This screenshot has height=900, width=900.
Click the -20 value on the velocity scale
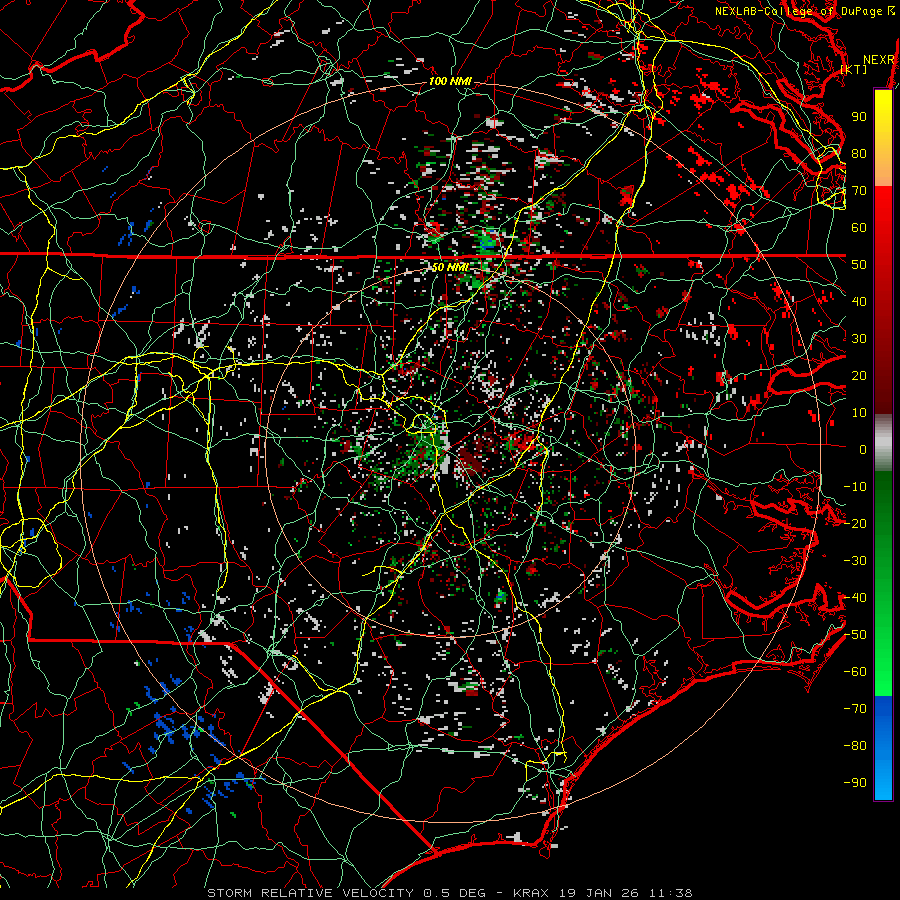pos(855,524)
